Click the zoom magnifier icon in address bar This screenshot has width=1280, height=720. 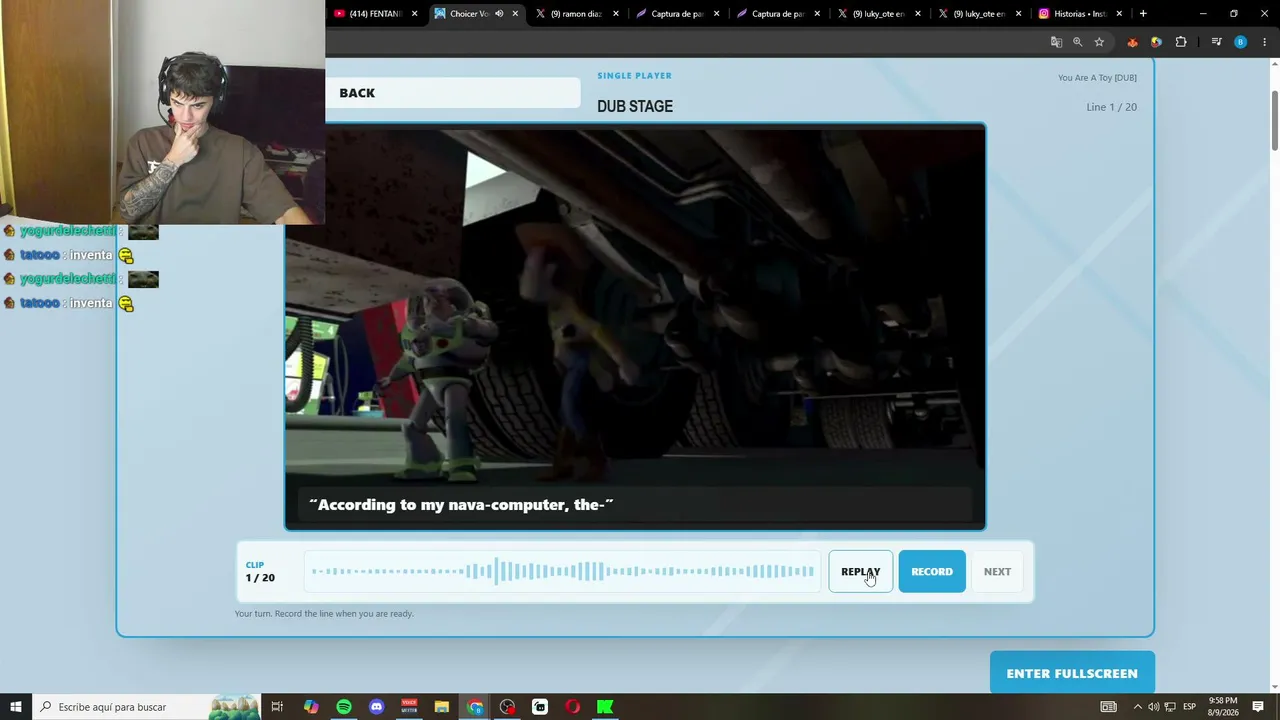coord(1078,42)
